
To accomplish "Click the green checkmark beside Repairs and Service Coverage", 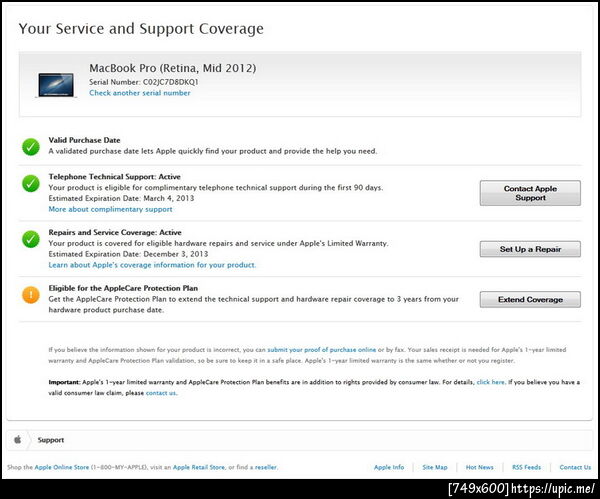I will [x=31, y=240].
